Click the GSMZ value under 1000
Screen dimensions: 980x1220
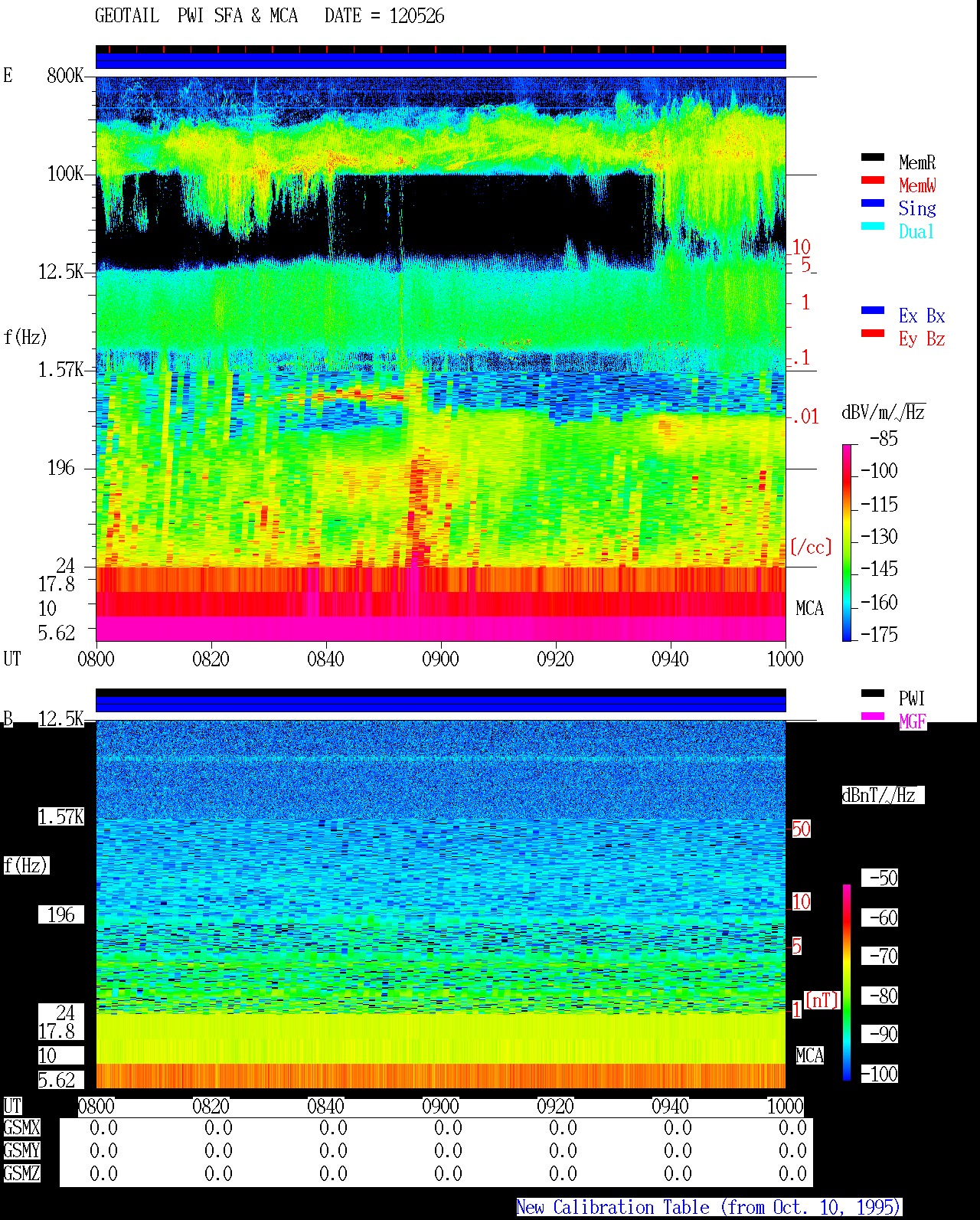point(792,1173)
